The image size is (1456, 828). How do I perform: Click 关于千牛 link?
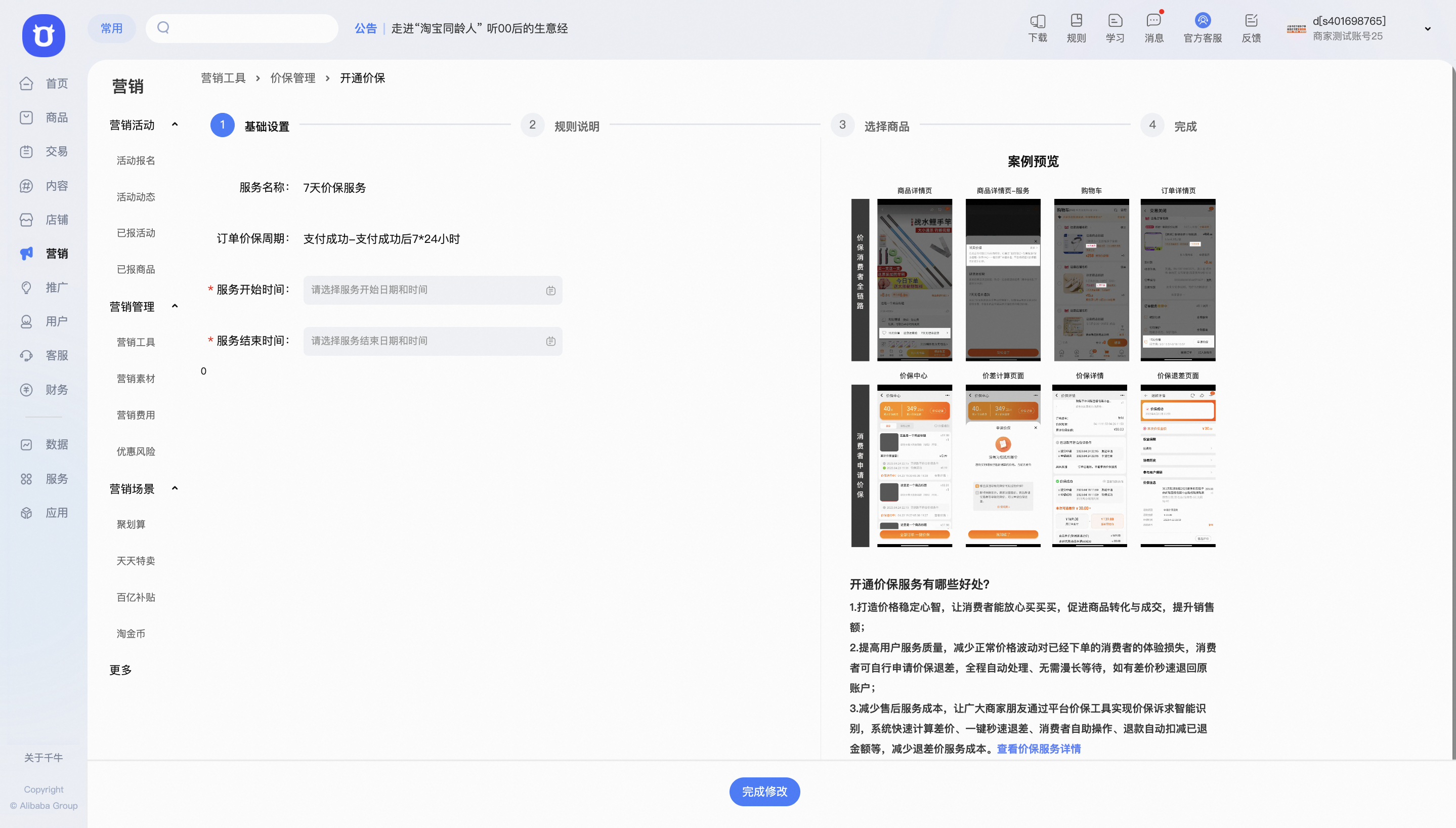click(44, 758)
